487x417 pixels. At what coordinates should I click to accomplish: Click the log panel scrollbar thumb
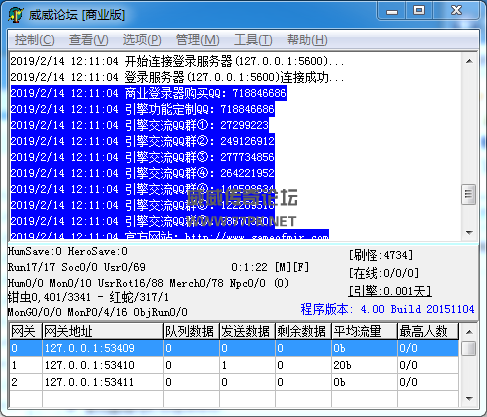469,194
